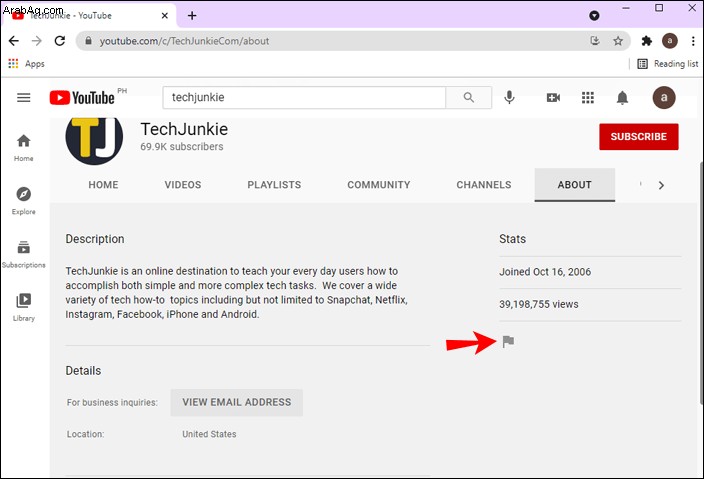
Task: Reload the page
Action: pos(60,41)
